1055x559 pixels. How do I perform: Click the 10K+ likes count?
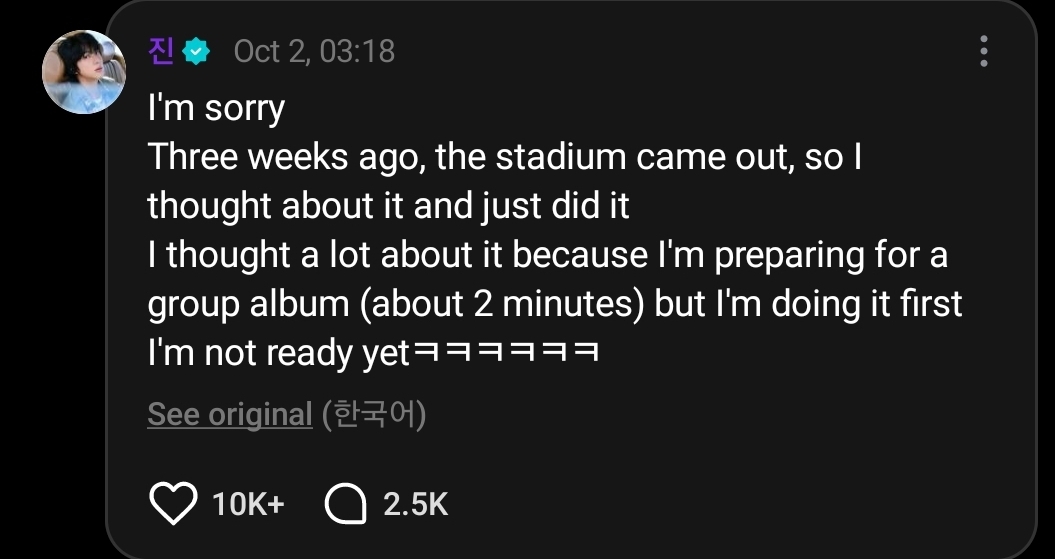(x=248, y=504)
